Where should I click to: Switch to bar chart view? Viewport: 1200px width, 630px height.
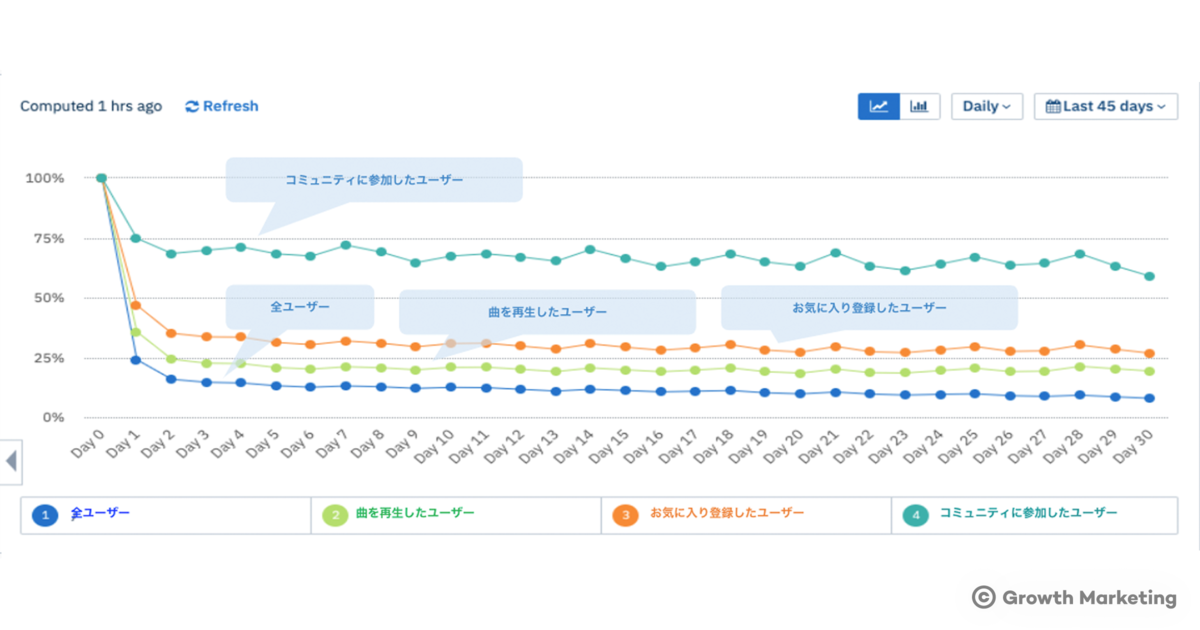pos(920,106)
